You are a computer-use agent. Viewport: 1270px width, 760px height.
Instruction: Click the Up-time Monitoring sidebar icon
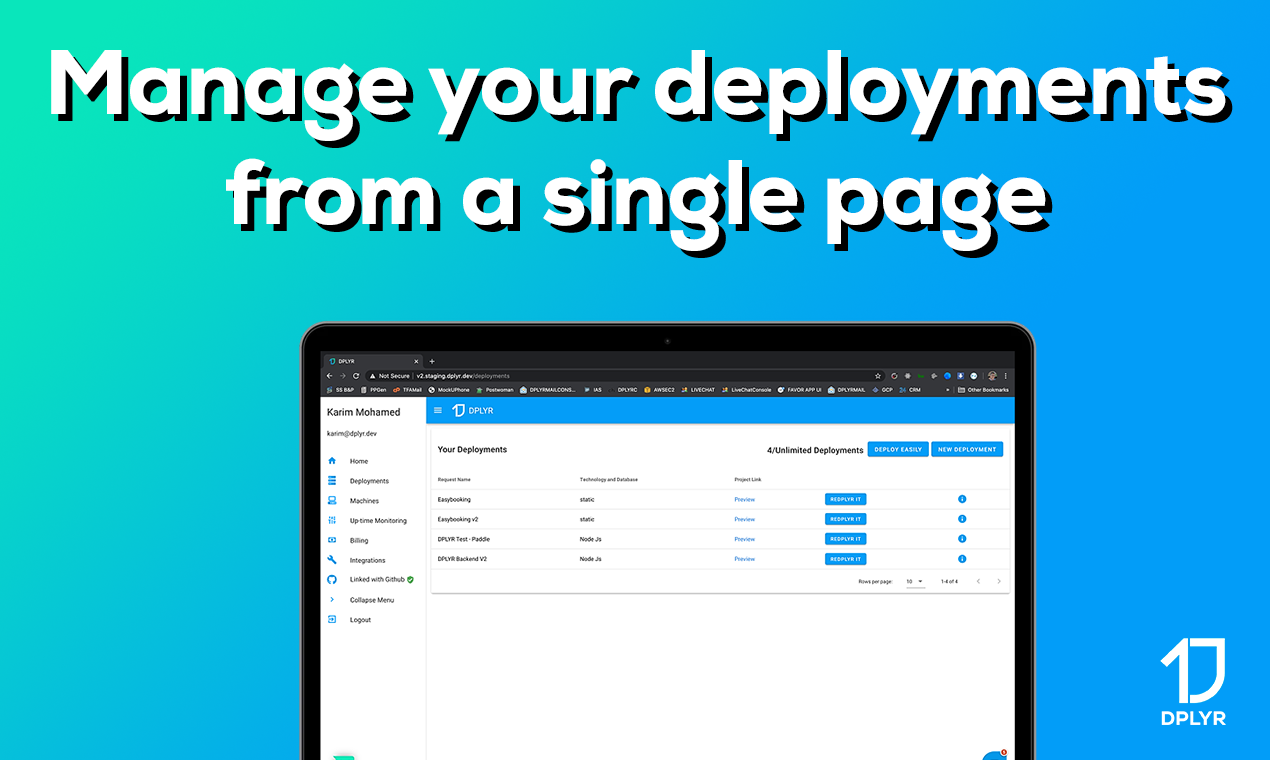(x=332, y=520)
